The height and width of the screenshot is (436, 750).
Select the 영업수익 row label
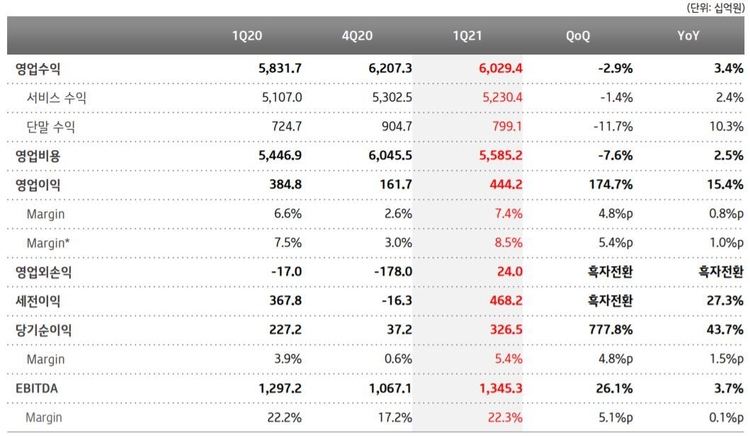coord(38,69)
